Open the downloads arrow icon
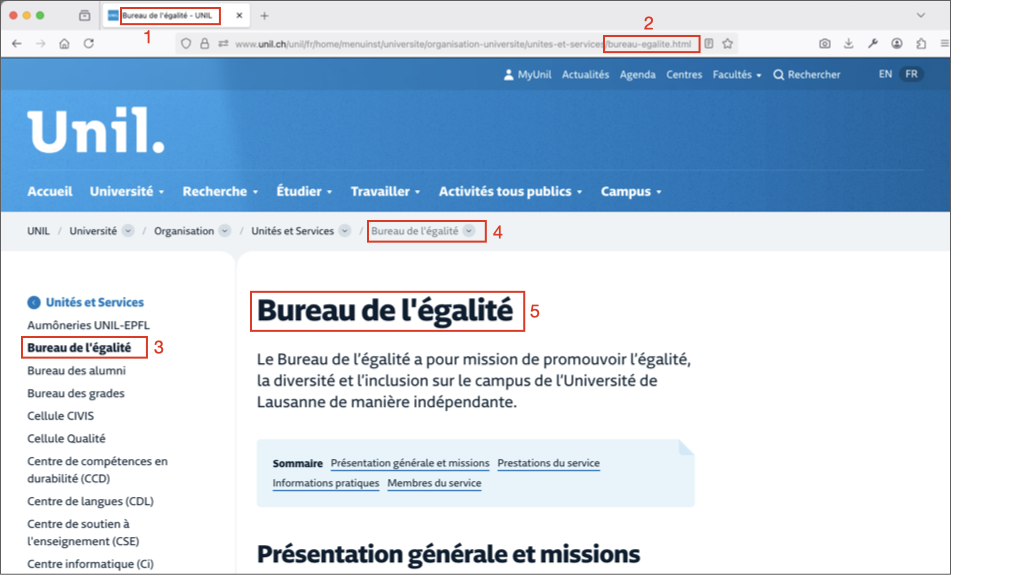 pyautogui.click(x=848, y=44)
